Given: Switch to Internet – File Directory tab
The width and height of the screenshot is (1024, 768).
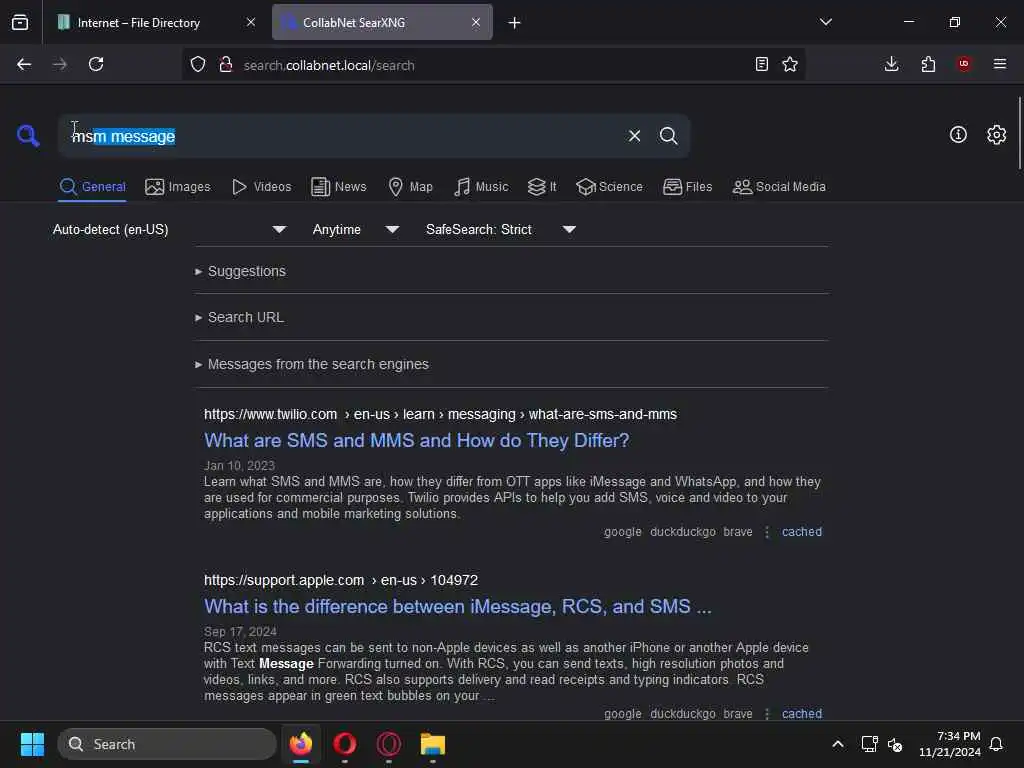Looking at the screenshot, I should tap(157, 23).
